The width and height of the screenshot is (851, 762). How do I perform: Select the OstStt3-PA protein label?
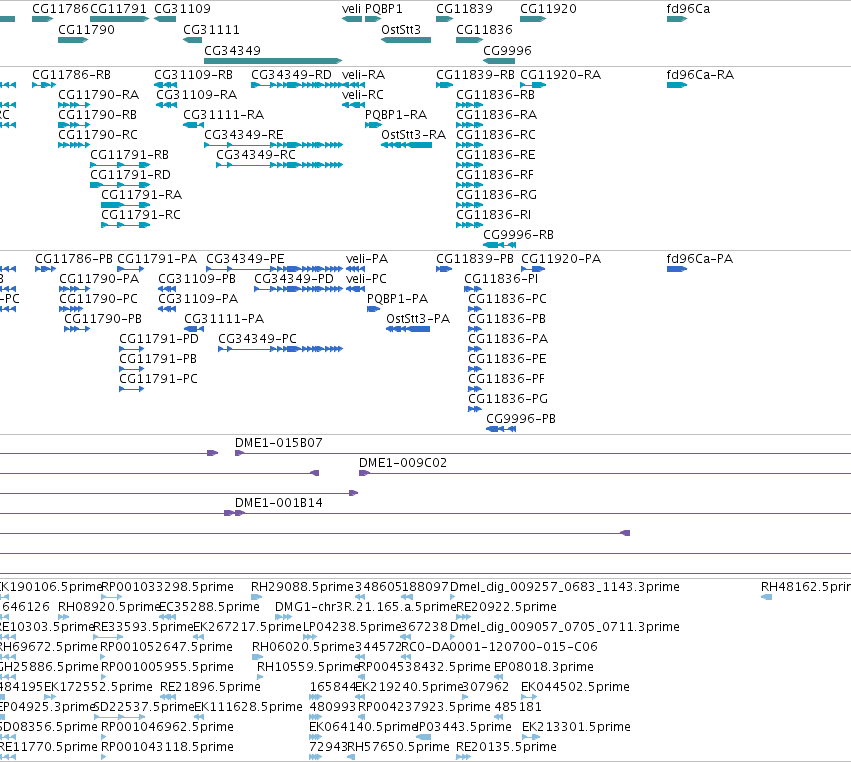pyautogui.click(x=418, y=319)
